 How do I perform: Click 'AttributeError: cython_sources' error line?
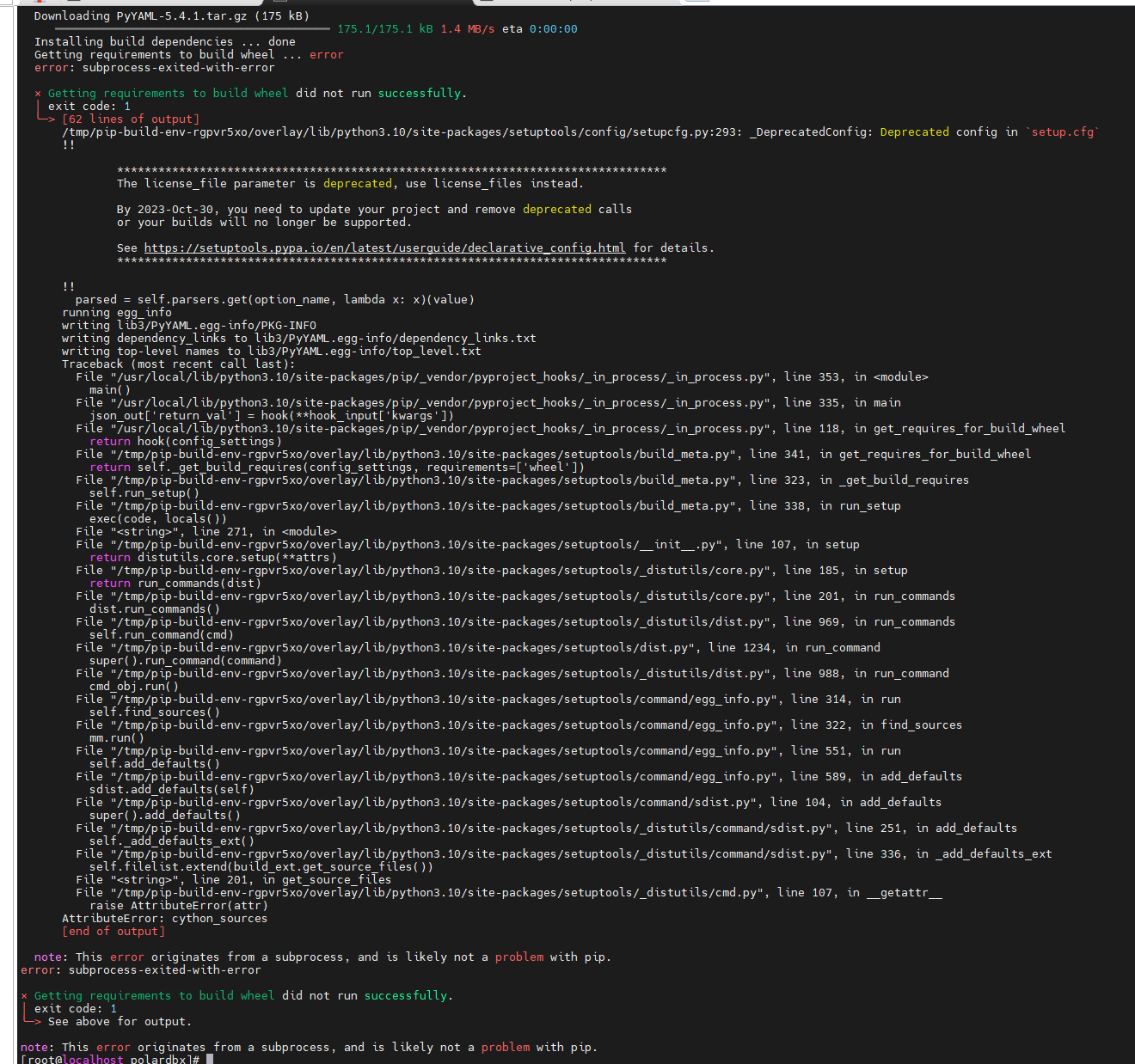click(164, 919)
